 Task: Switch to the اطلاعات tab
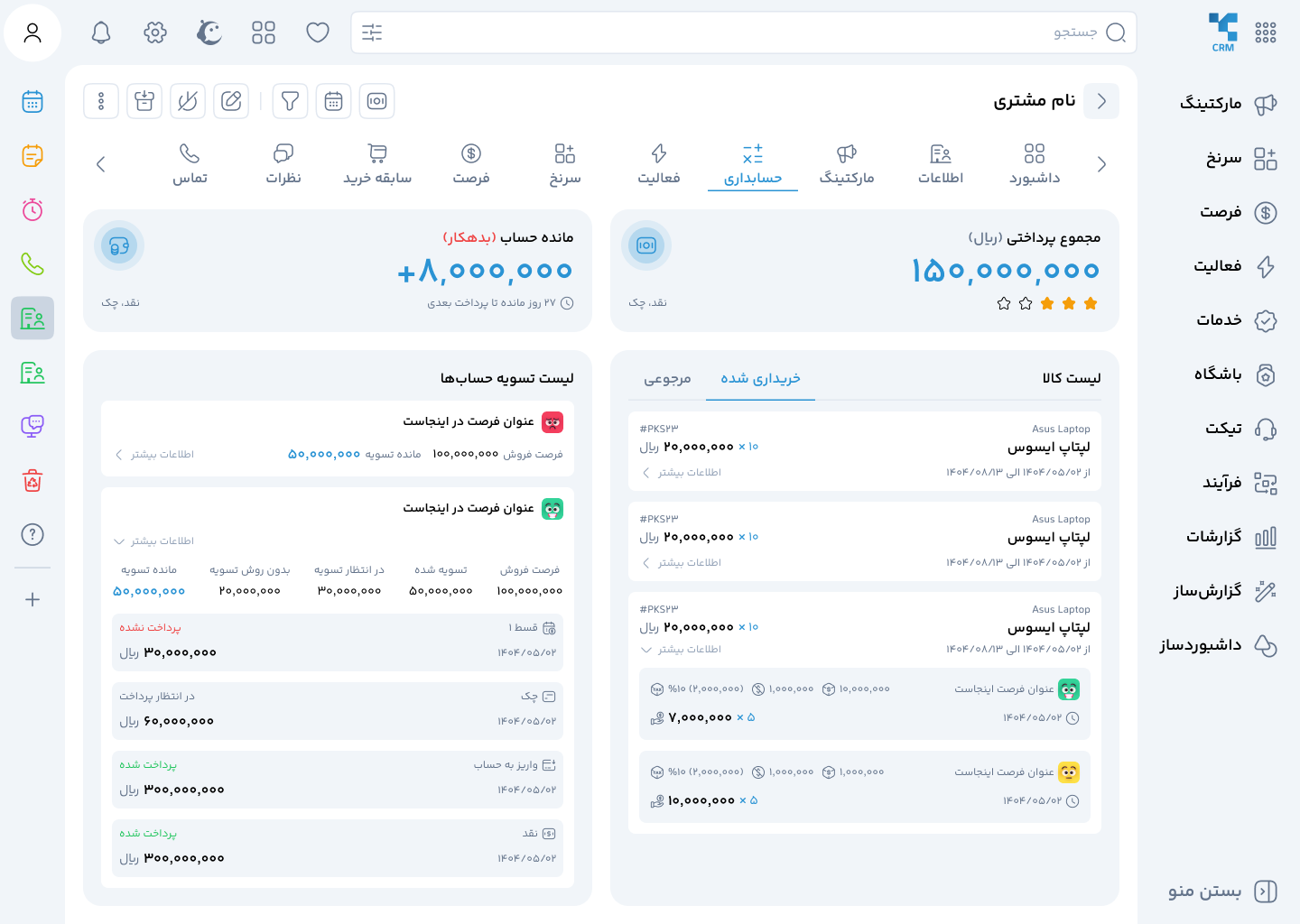click(941, 164)
